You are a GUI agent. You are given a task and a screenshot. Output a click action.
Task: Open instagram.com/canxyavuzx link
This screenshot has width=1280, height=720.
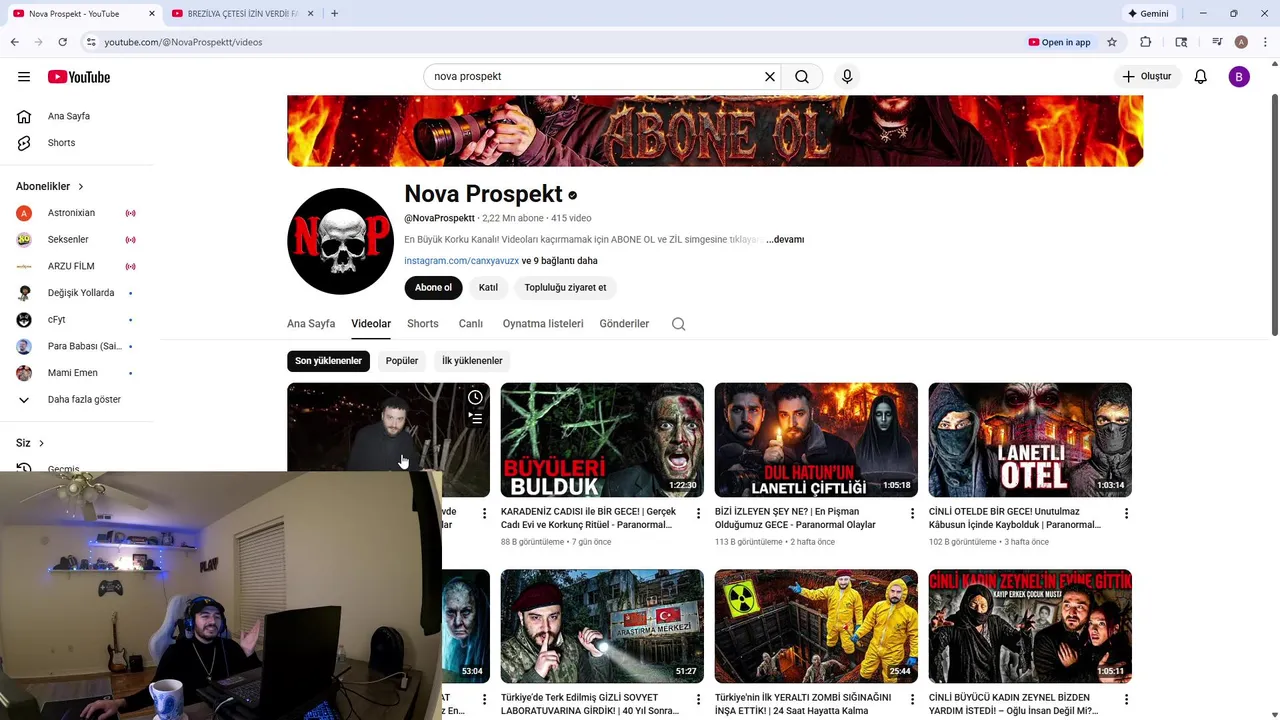coord(461,261)
